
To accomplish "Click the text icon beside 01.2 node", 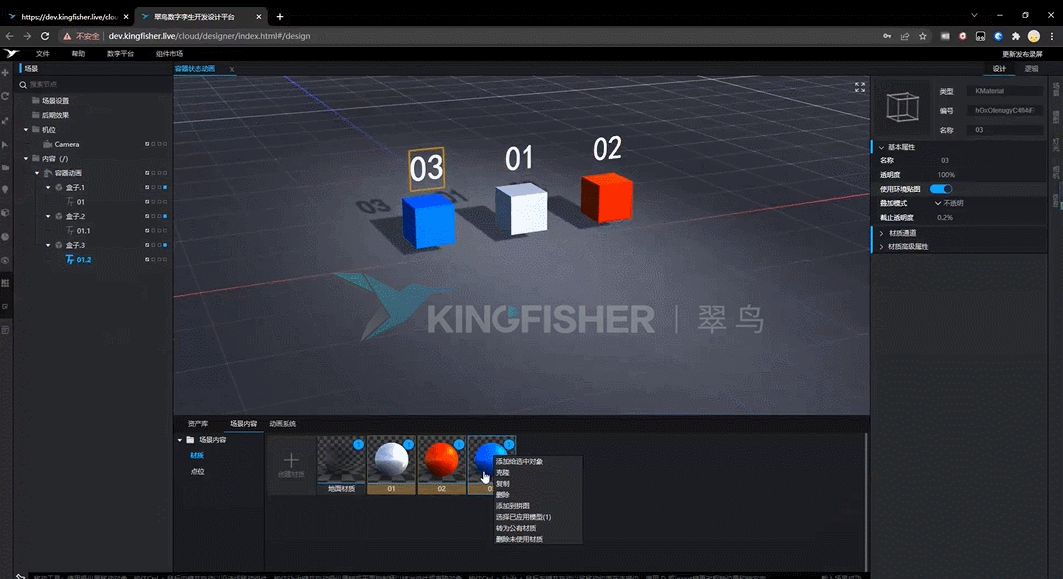I will click(x=70, y=260).
